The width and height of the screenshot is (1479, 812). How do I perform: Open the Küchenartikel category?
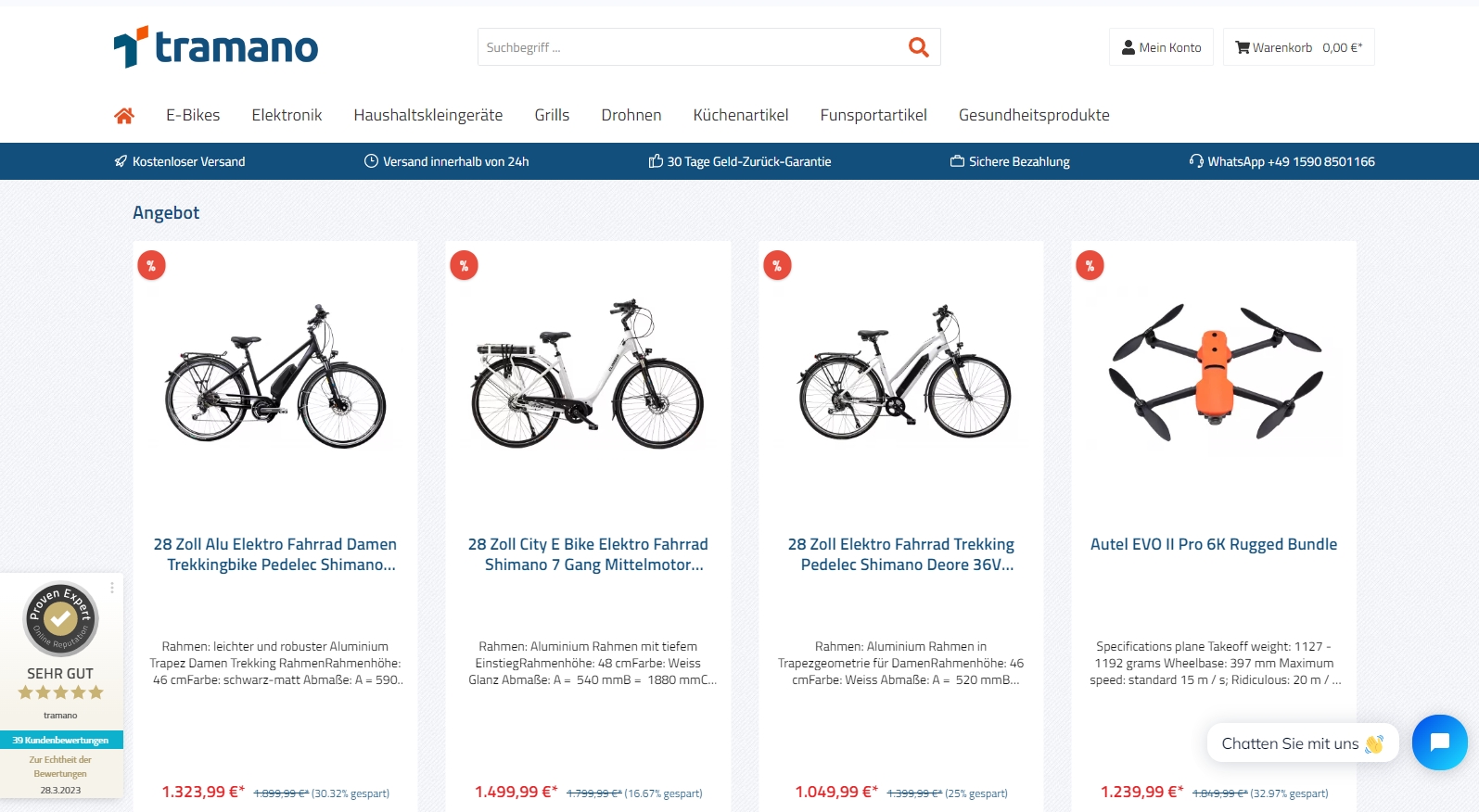(x=741, y=115)
